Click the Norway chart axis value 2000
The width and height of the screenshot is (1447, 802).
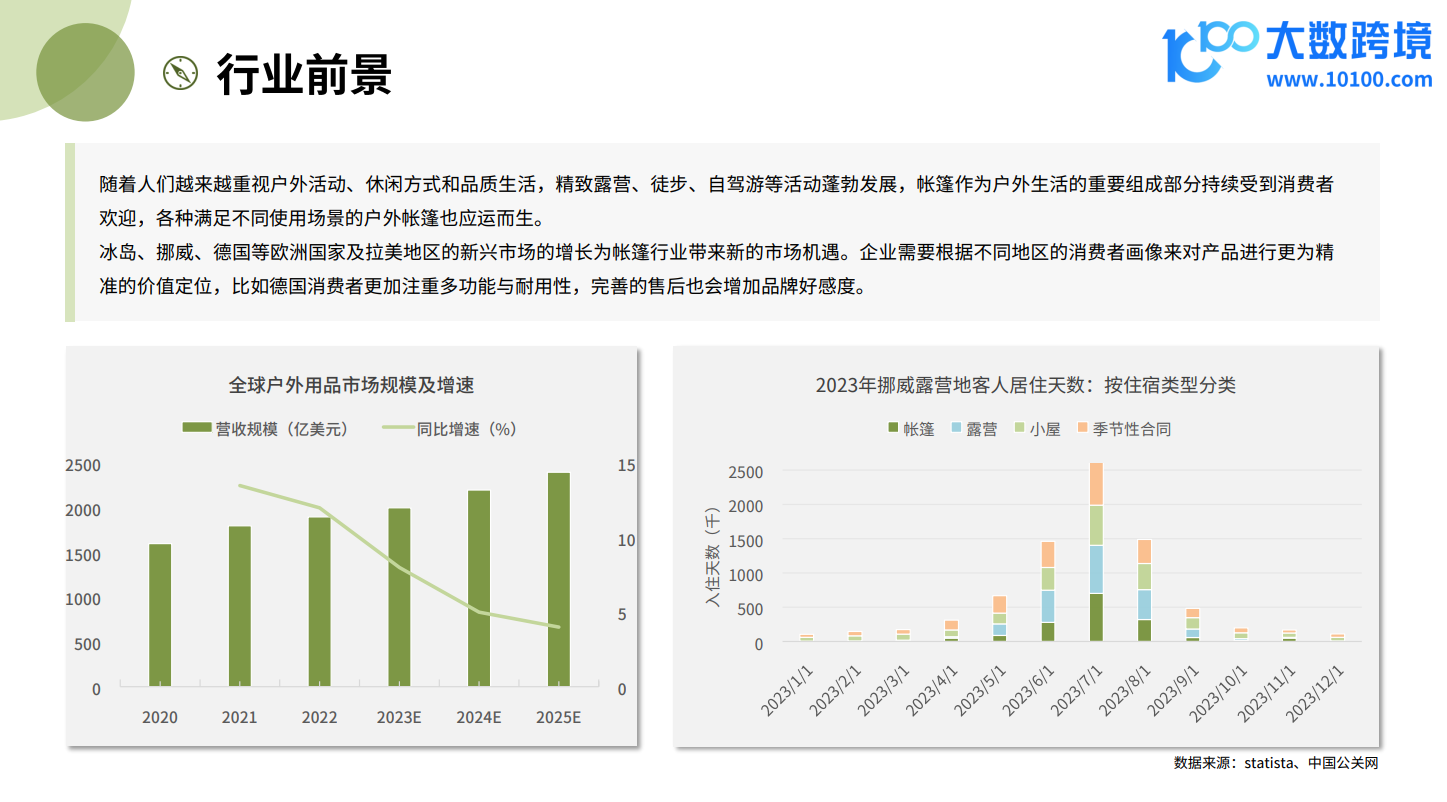[x=745, y=506]
